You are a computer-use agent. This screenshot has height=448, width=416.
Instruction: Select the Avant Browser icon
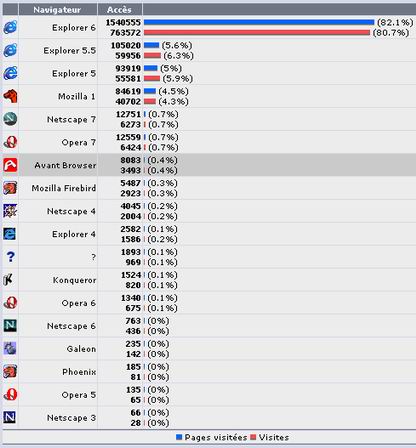(10, 165)
